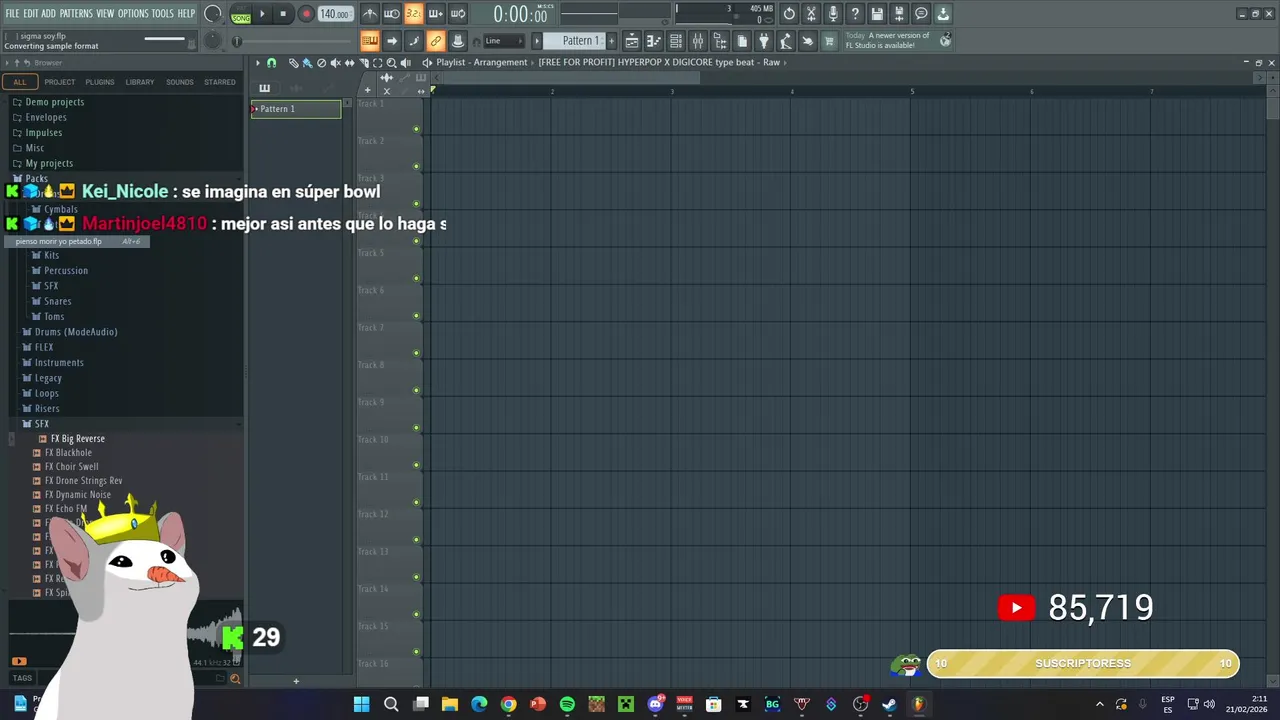Open the plugin picker plug icon
The image size is (1280, 720).
pyautogui.click(x=764, y=41)
